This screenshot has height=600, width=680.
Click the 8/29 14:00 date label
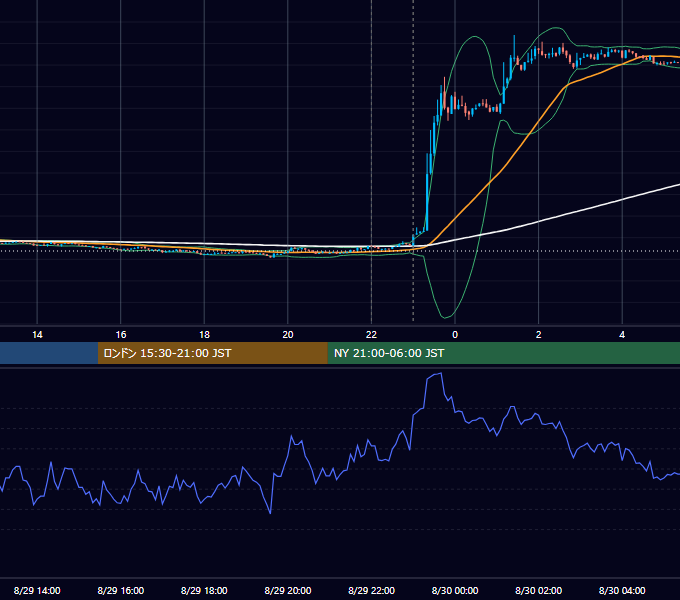(x=37, y=590)
